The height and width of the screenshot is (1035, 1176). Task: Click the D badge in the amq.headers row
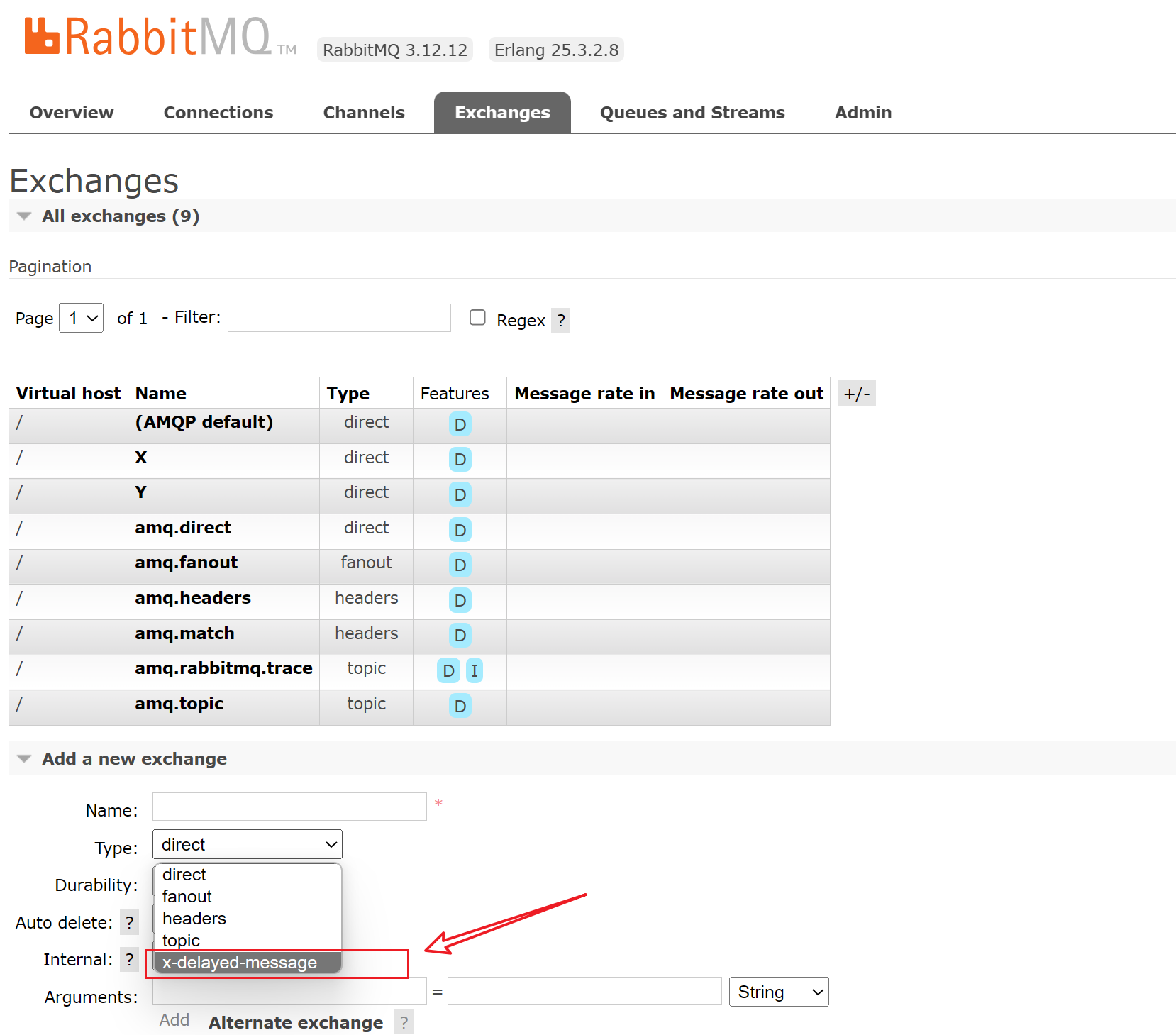[x=460, y=600]
